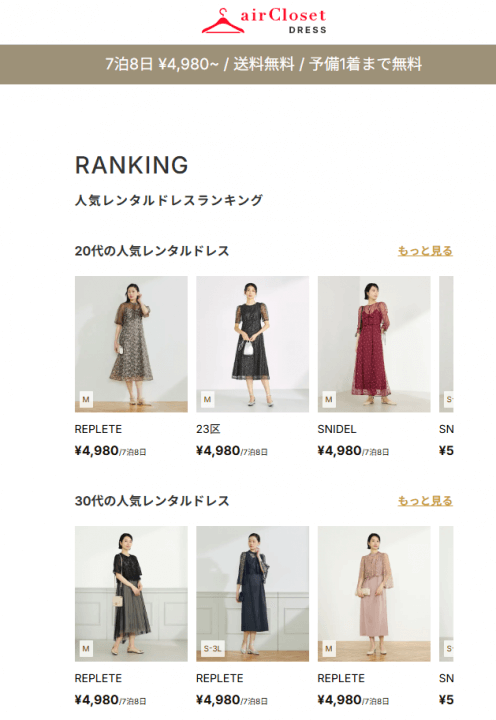Select the SNIDEL brand name label
Viewport: 496px width, 720px height.
pos(337,429)
